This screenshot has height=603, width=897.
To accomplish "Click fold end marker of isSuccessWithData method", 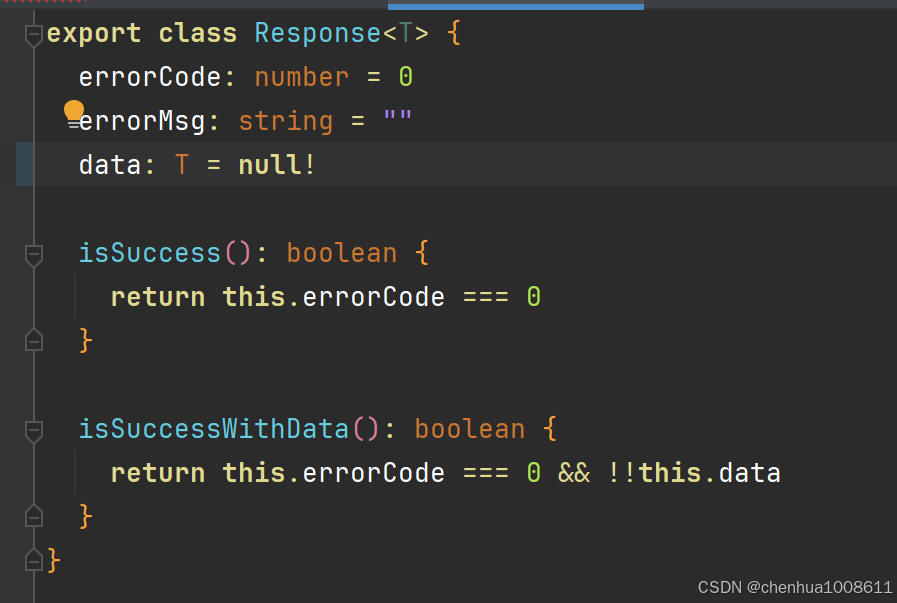I will pos(34,517).
